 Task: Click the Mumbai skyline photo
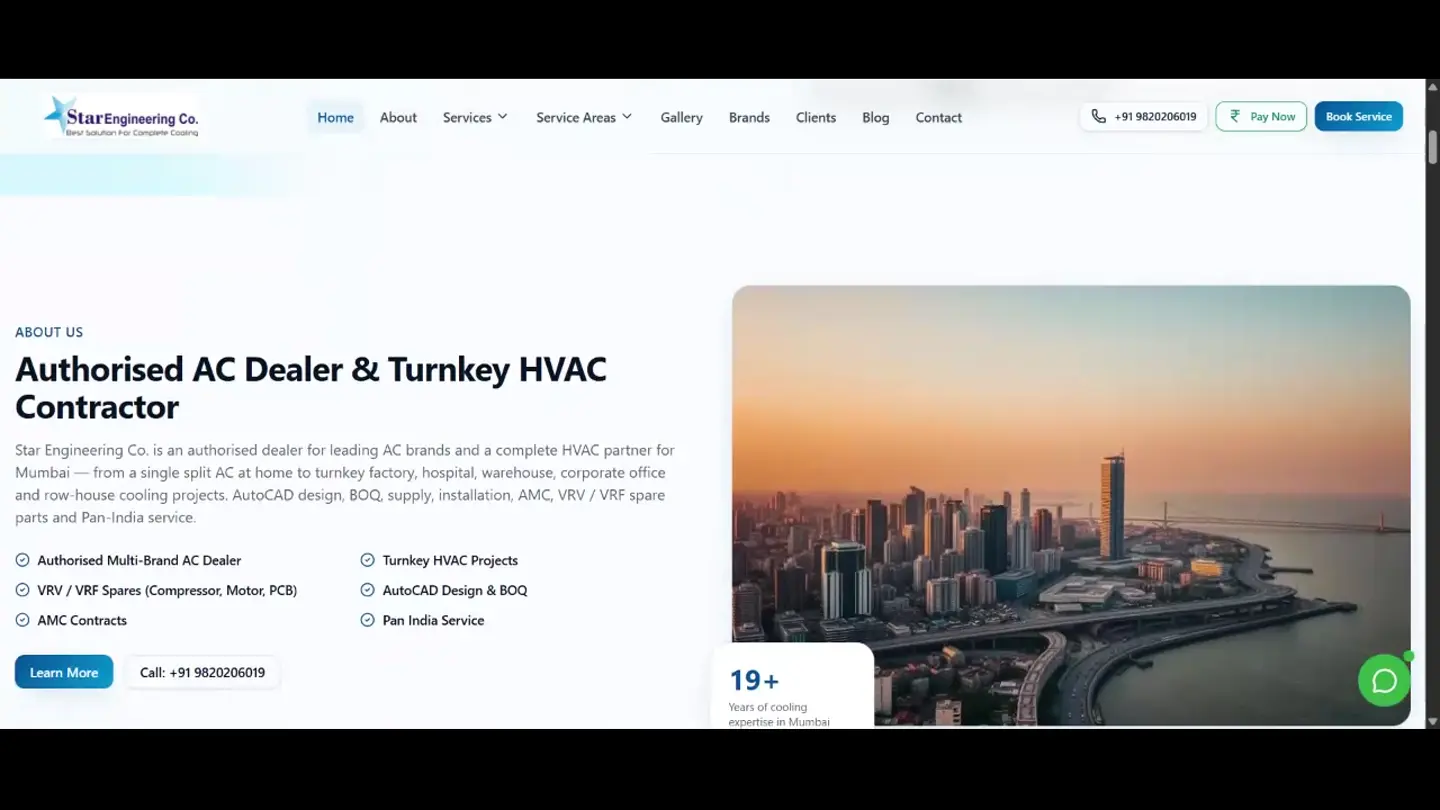pyautogui.click(x=1071, y=505)
